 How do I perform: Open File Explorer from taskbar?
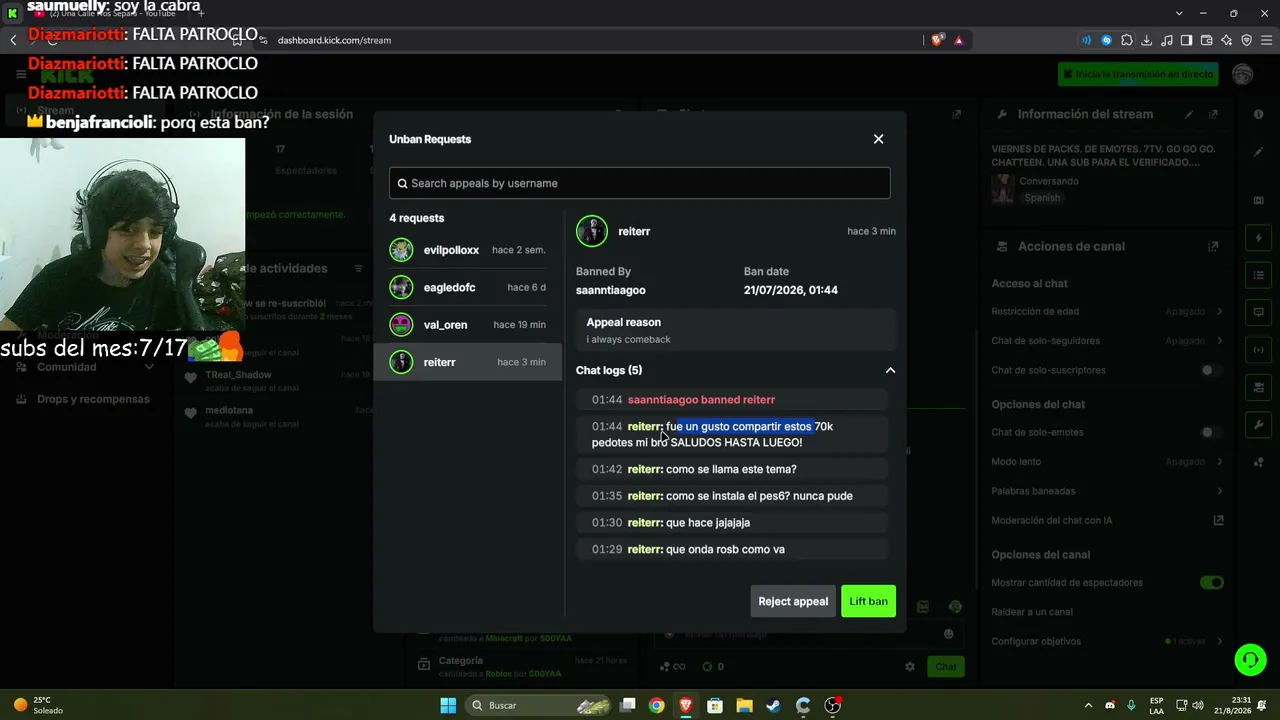click(744, 705)
